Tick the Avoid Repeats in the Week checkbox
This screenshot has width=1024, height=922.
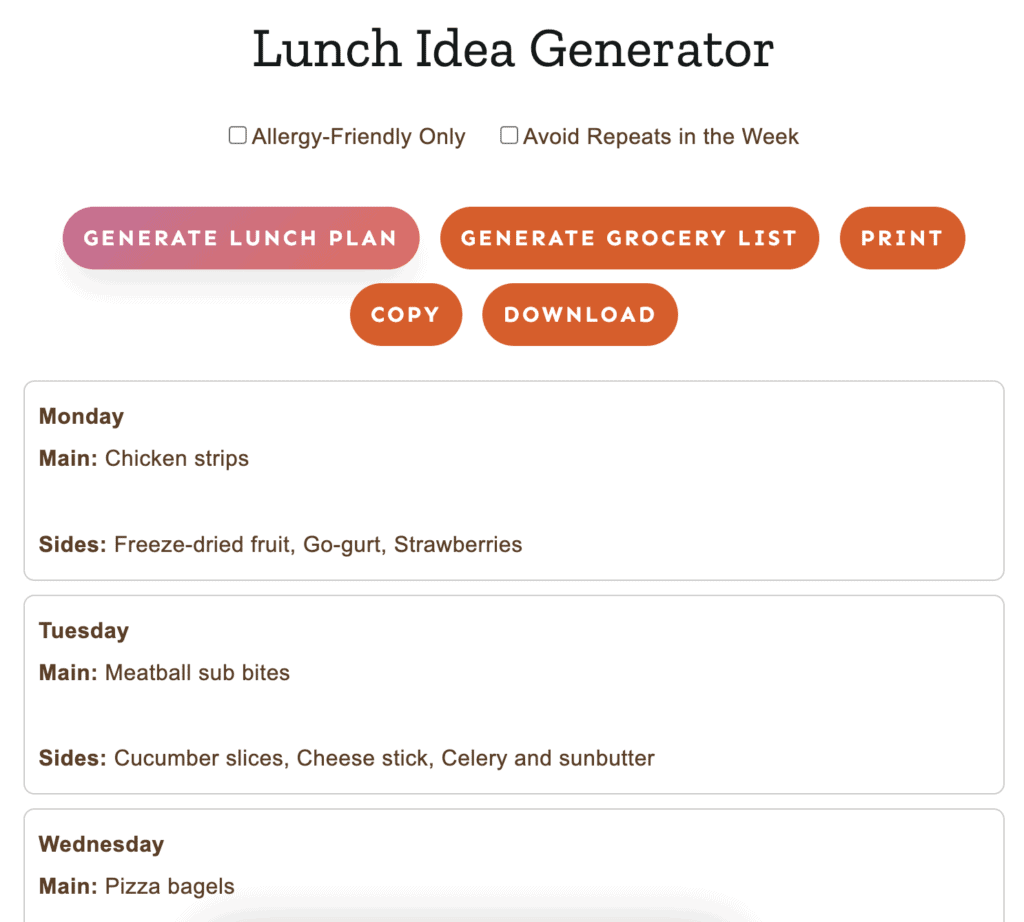tap(509, 135)
